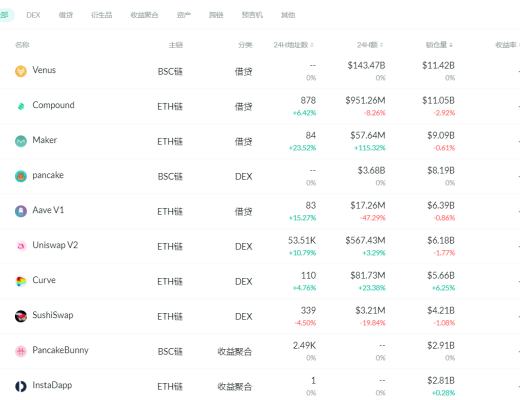Click SushiSwap's $3.21M 24H amount
520x400 pixels.
(x=370, y=310)
